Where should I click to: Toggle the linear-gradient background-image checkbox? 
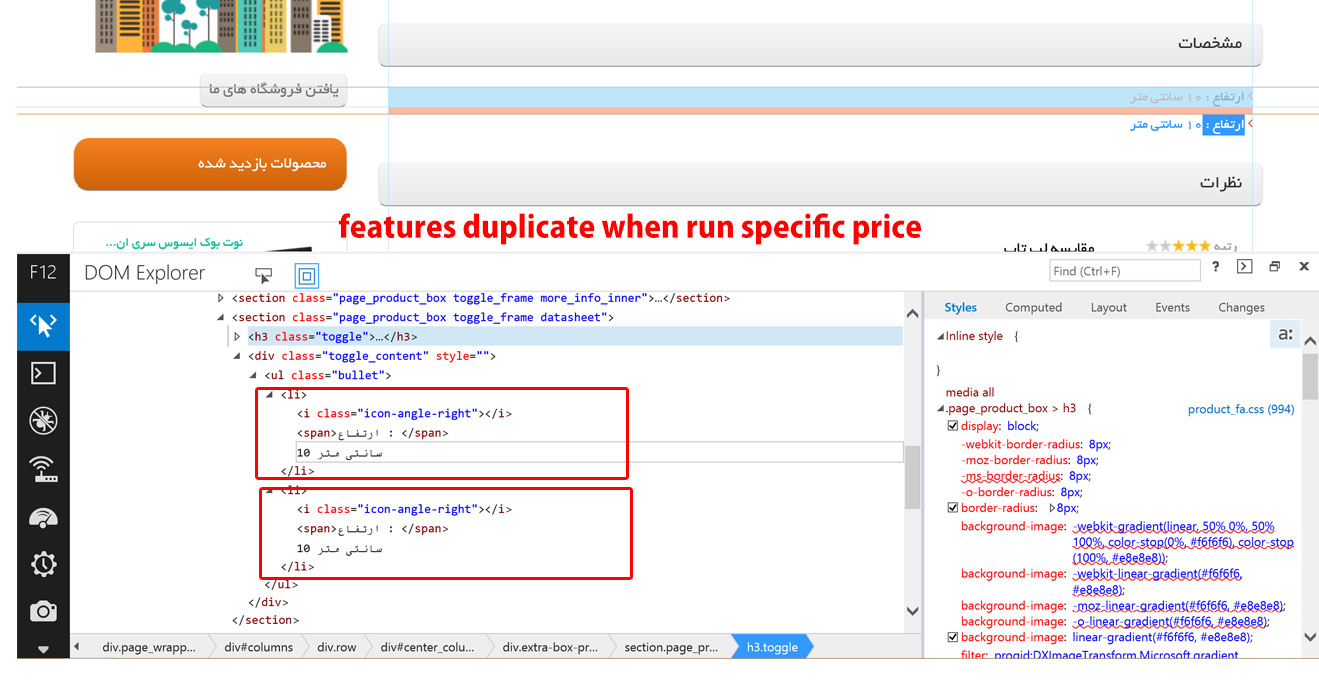click(x=953, y=637)
